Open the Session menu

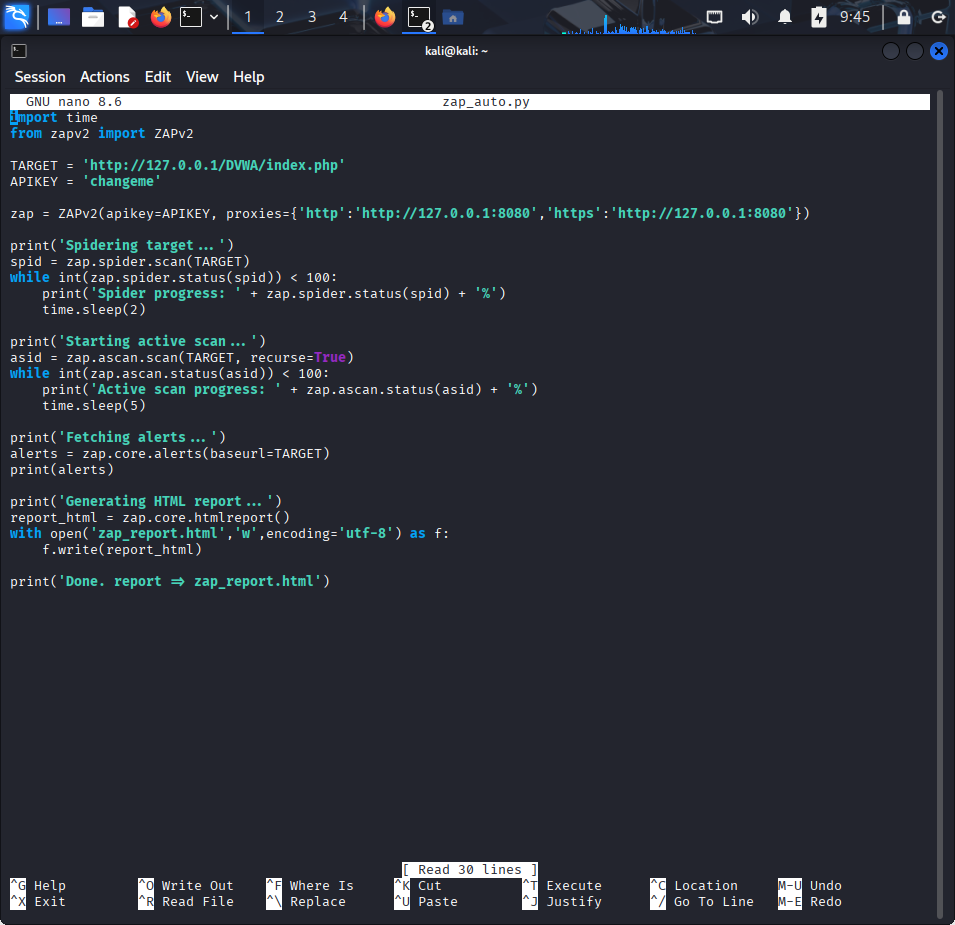[40, 77]
